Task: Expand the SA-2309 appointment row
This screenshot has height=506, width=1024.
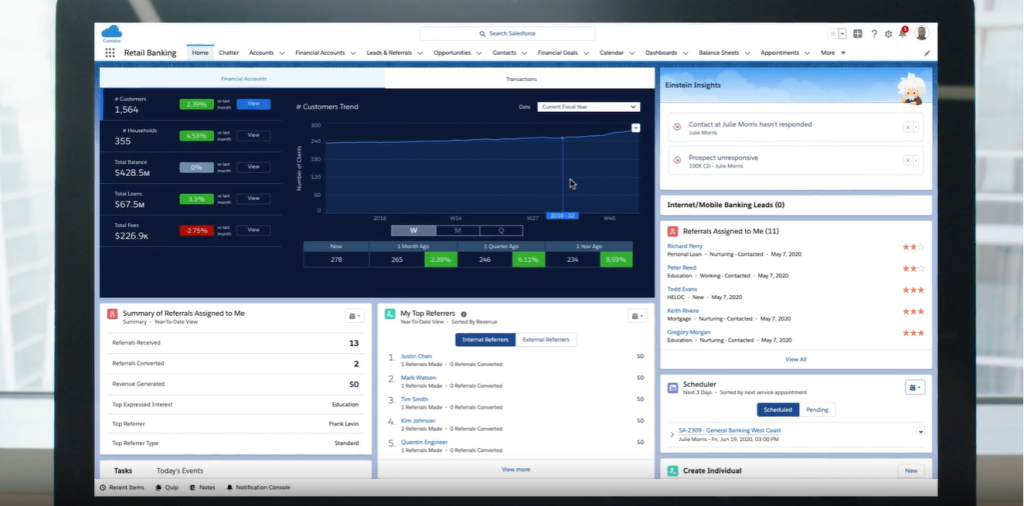Action: pos(672,434)
